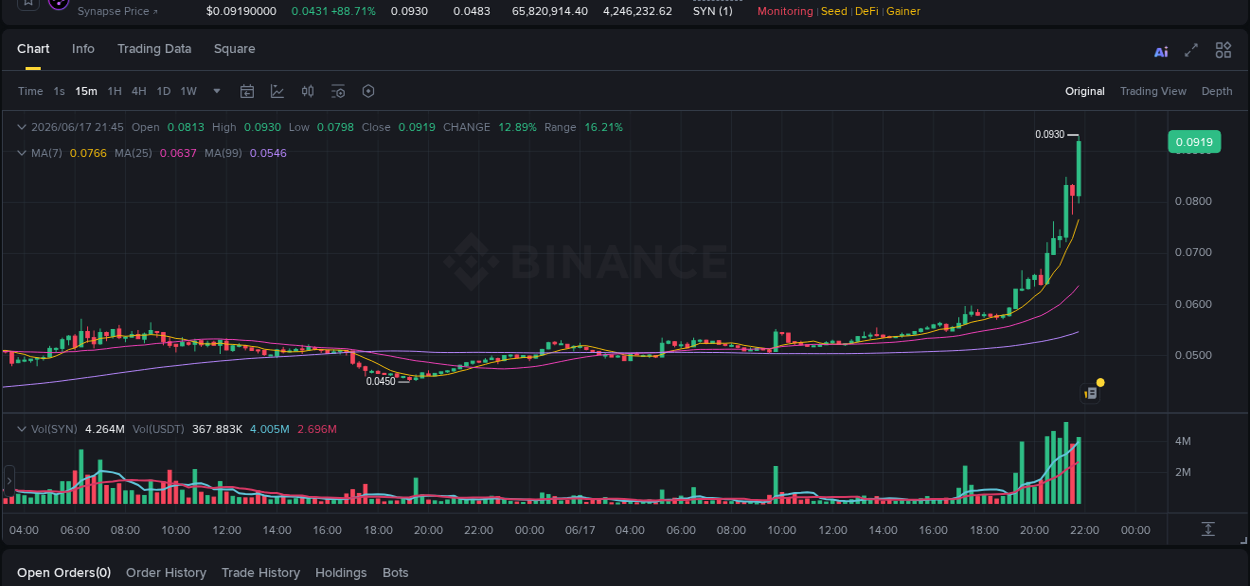Screen dimensions: 1250x586
Task: Click the scale-reset icon at bottom right
Action: (x=1208, y=529)
